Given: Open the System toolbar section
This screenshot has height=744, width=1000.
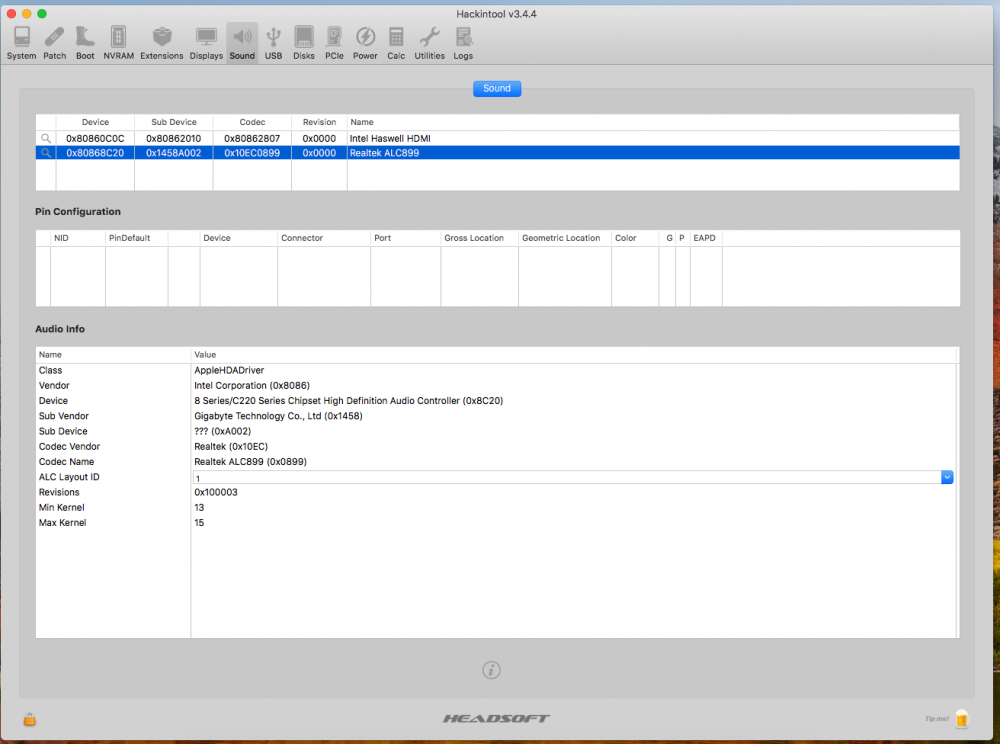Looking at the screenshot, I should (x=22, y=43).
